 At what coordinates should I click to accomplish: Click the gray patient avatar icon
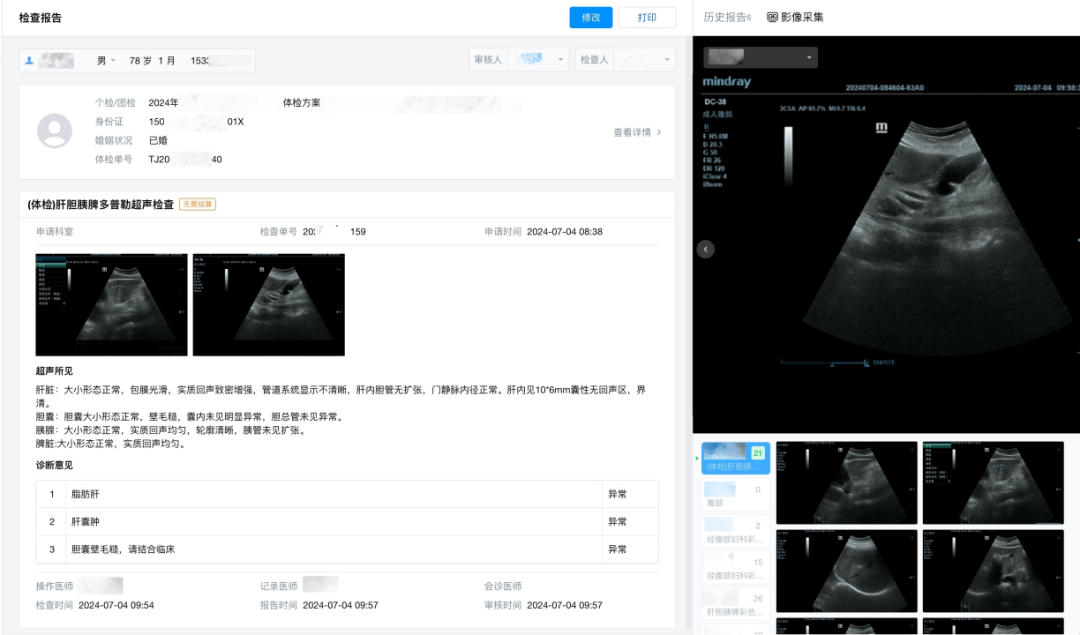(x=54, y=131)
